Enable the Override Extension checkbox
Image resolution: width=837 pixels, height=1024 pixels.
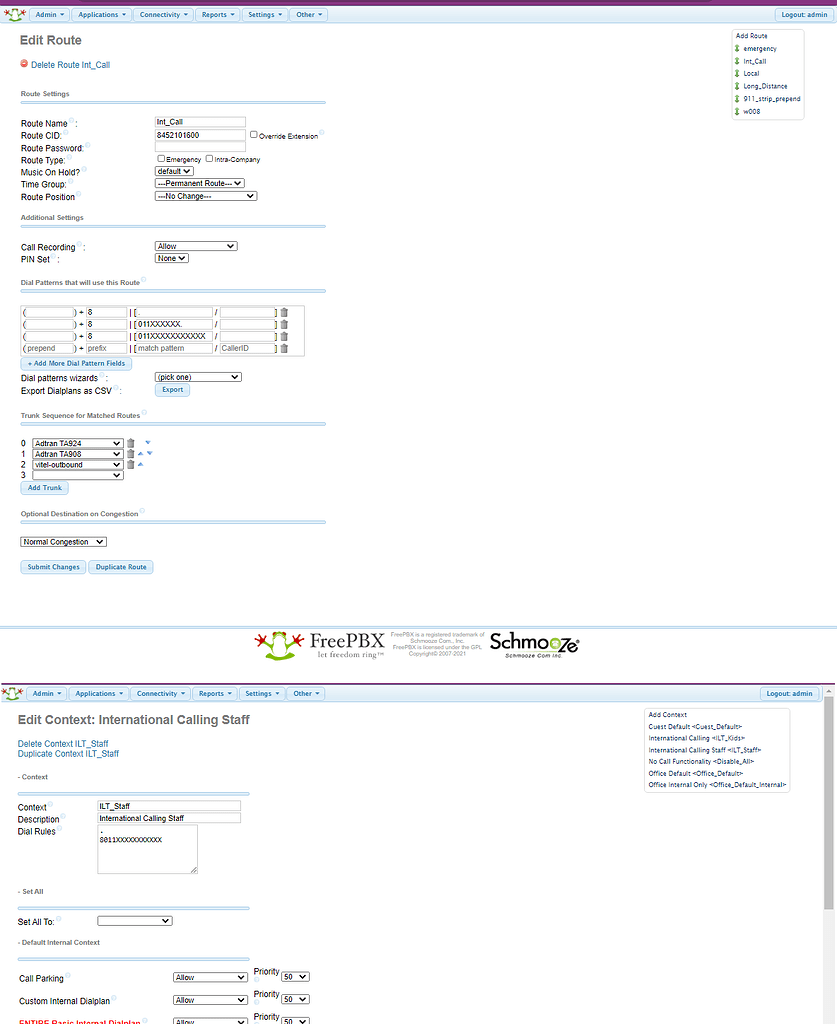click(x=254, y=134)
